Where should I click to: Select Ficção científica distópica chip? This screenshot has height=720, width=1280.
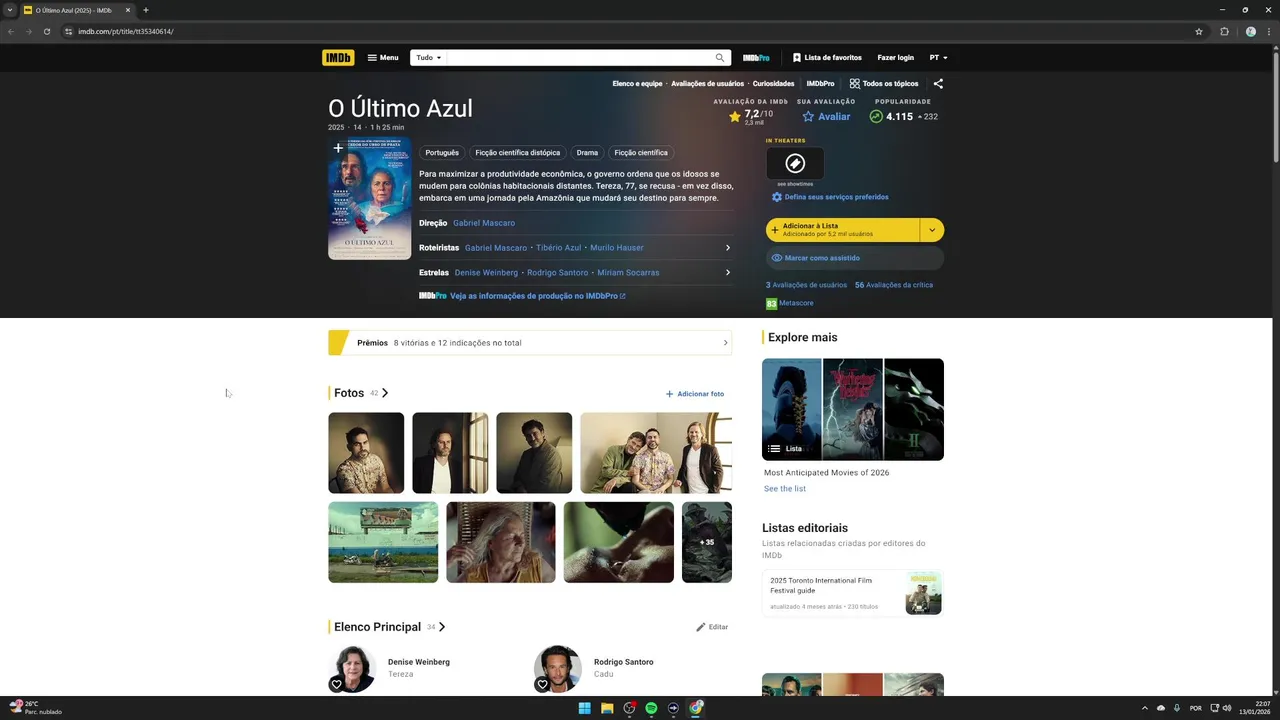[x=517, y=153]
